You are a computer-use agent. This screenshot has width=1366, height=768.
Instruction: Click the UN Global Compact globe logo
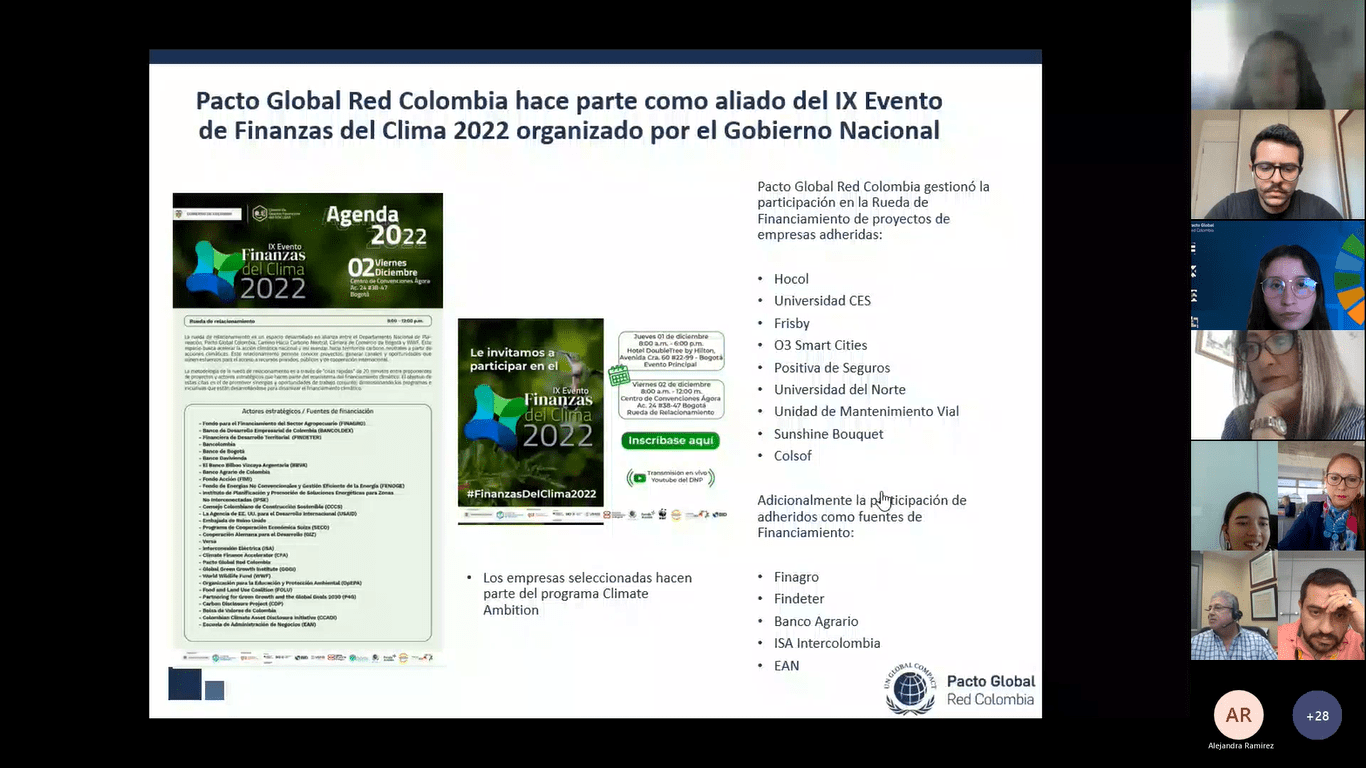(910, 688)
